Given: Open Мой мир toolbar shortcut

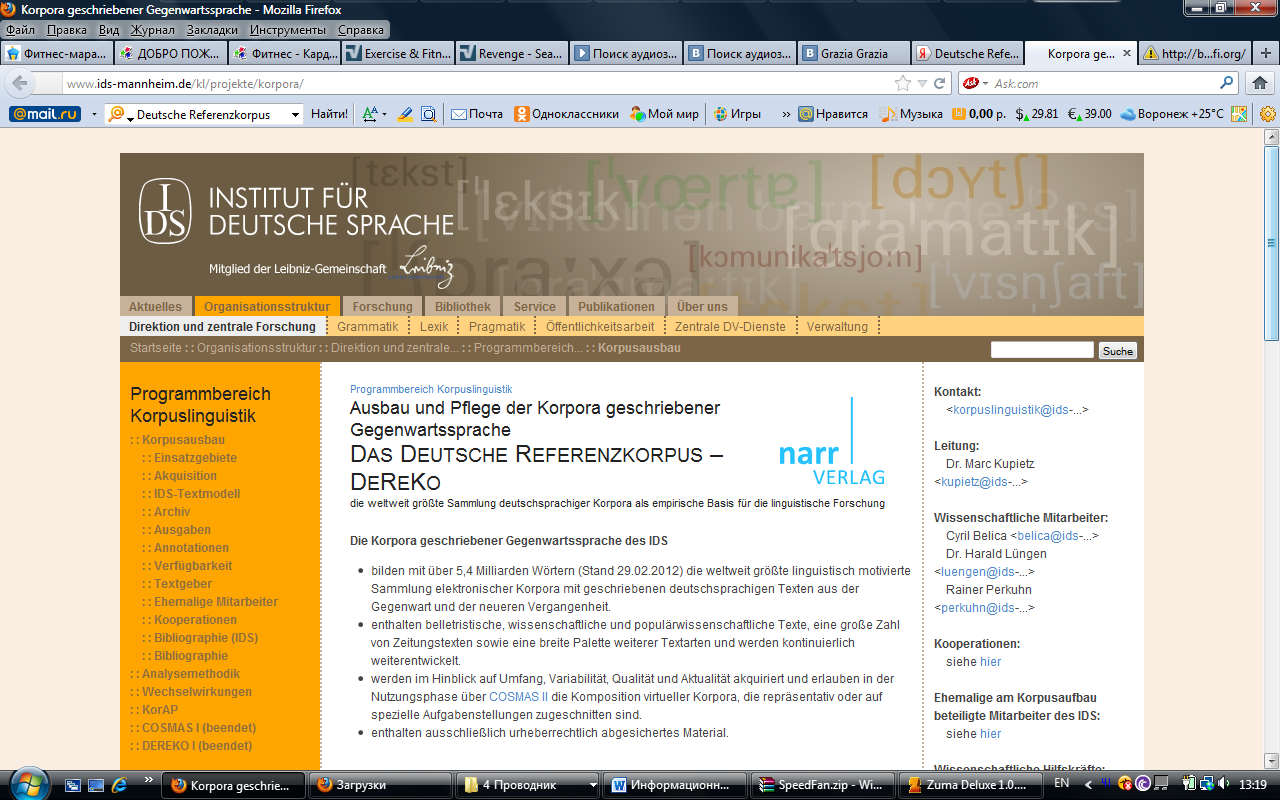Looking at the screenshot, I should pos(664,114).
